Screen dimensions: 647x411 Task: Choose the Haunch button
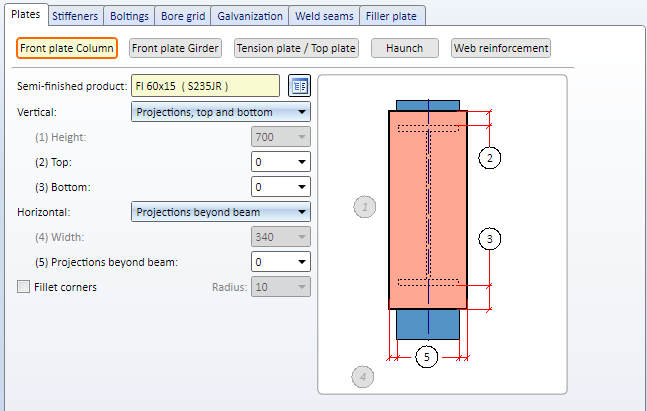[x=405, y=48]
